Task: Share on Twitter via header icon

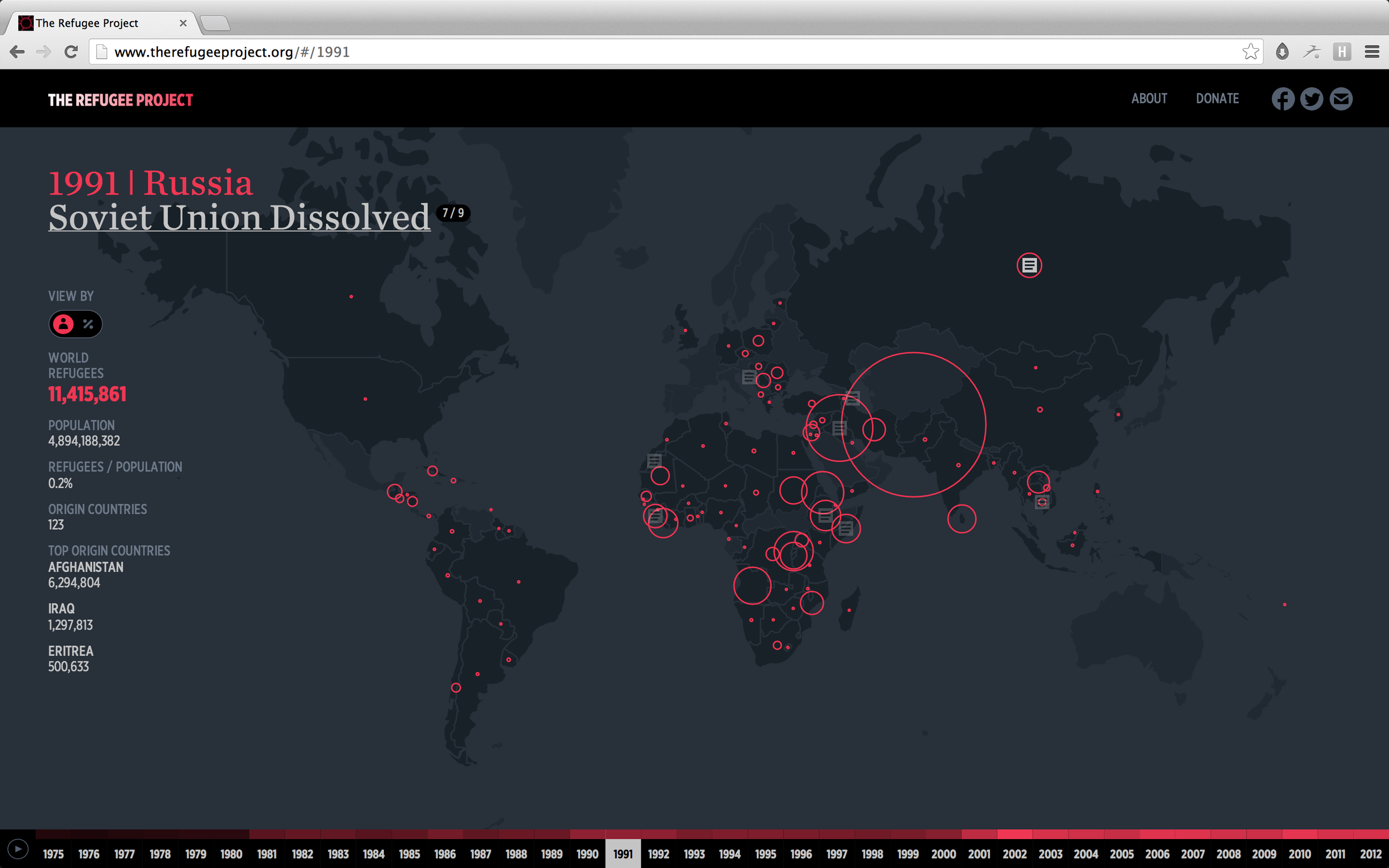Action: (x=1311, y=99)
